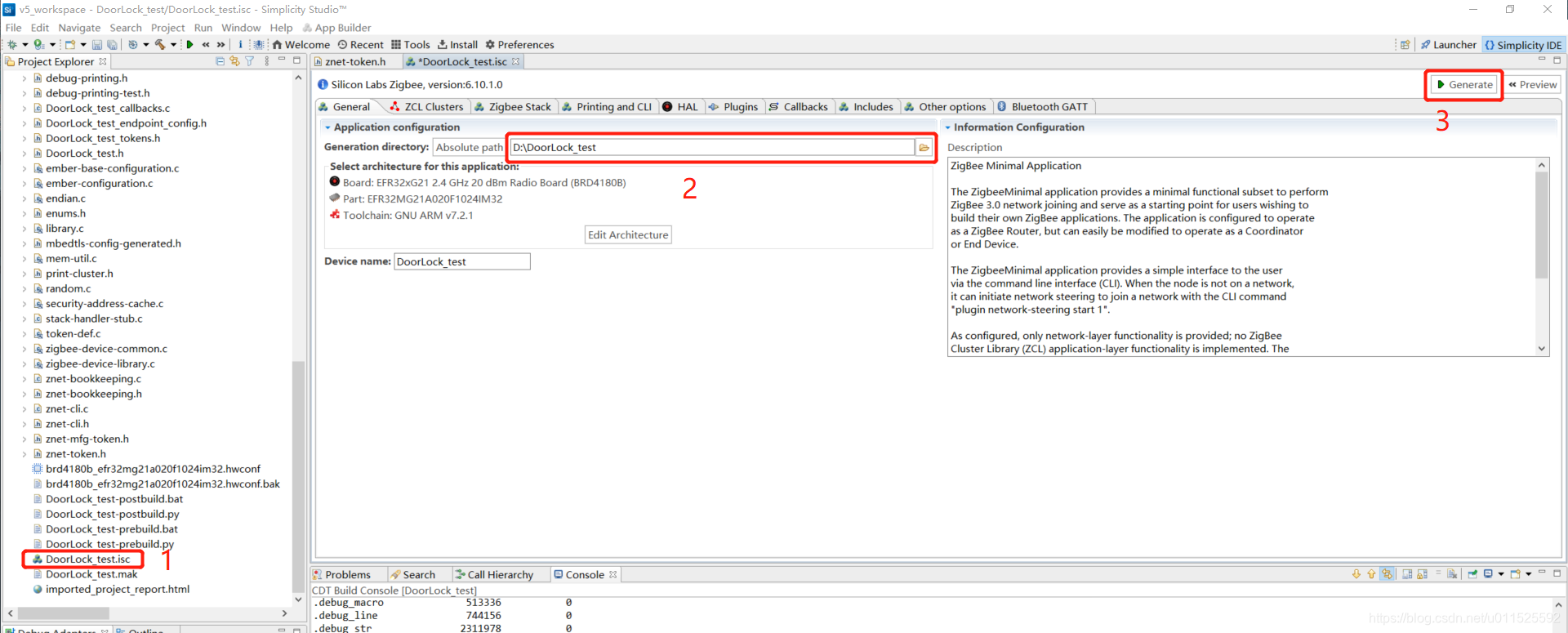Toggle Link with Editor in Project Explorer
The width and height of the screenshot is (1568, 633).
point(234,61)
